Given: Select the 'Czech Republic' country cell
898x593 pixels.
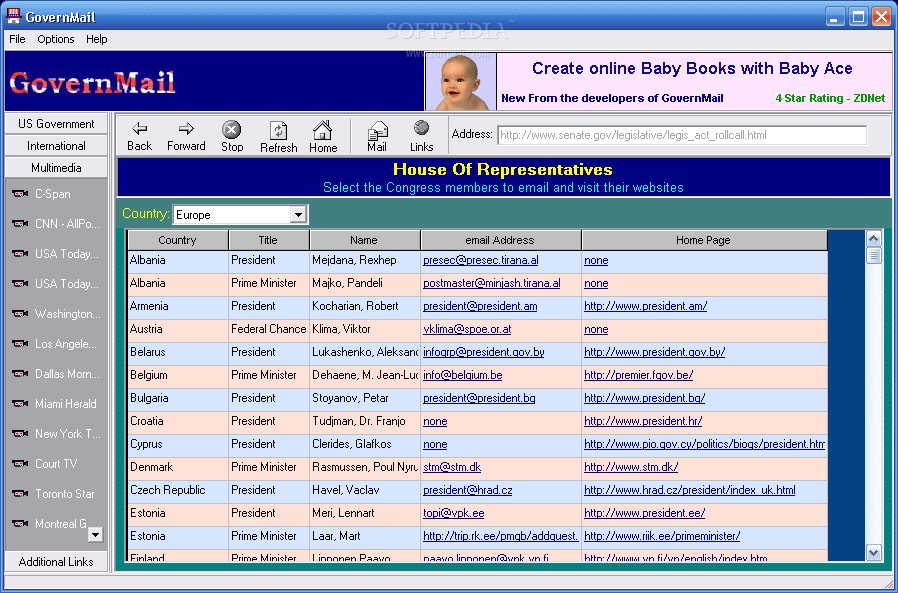Looking at the screenshot, I should pos(178,490).
